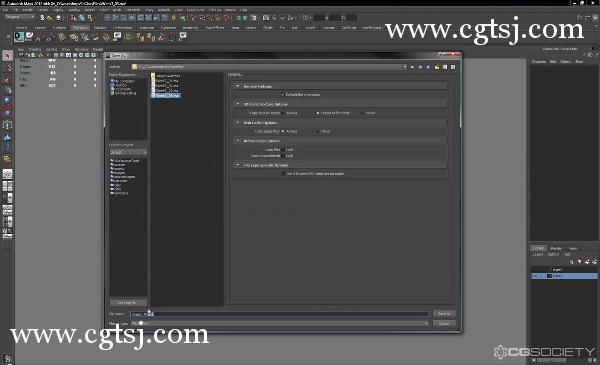Click the Cancel button in dialog
Screen dimensions: 600x365
[444, 323]
